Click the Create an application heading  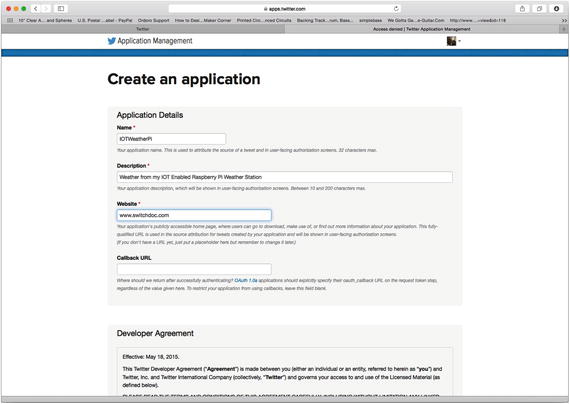pyautogui.click(x=184, y=79)
